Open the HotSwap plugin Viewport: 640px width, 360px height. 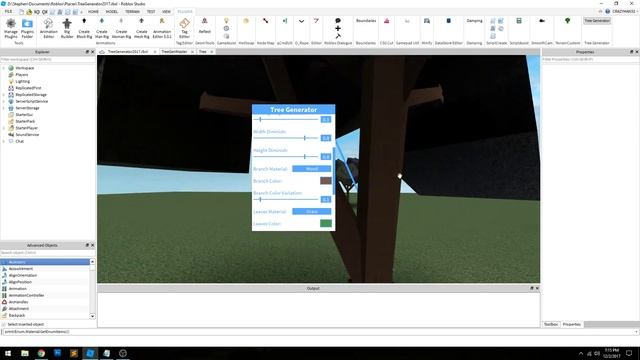pyautogui.click(x=246, y=21)
